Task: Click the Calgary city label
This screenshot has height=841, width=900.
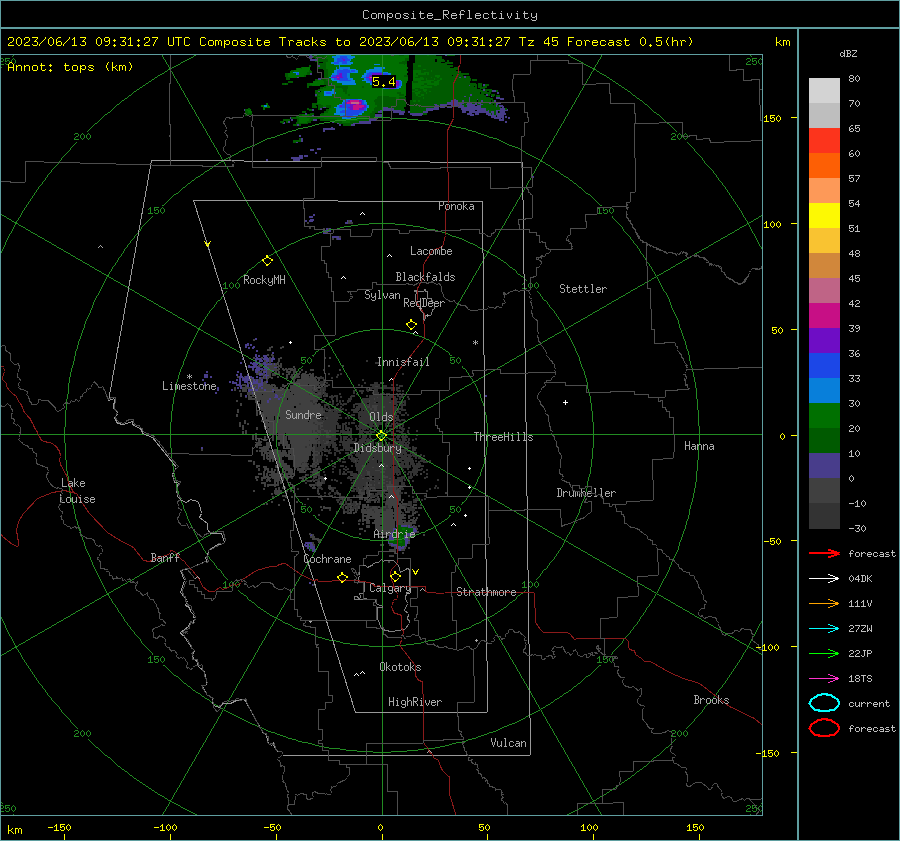Action: [390, 588]
